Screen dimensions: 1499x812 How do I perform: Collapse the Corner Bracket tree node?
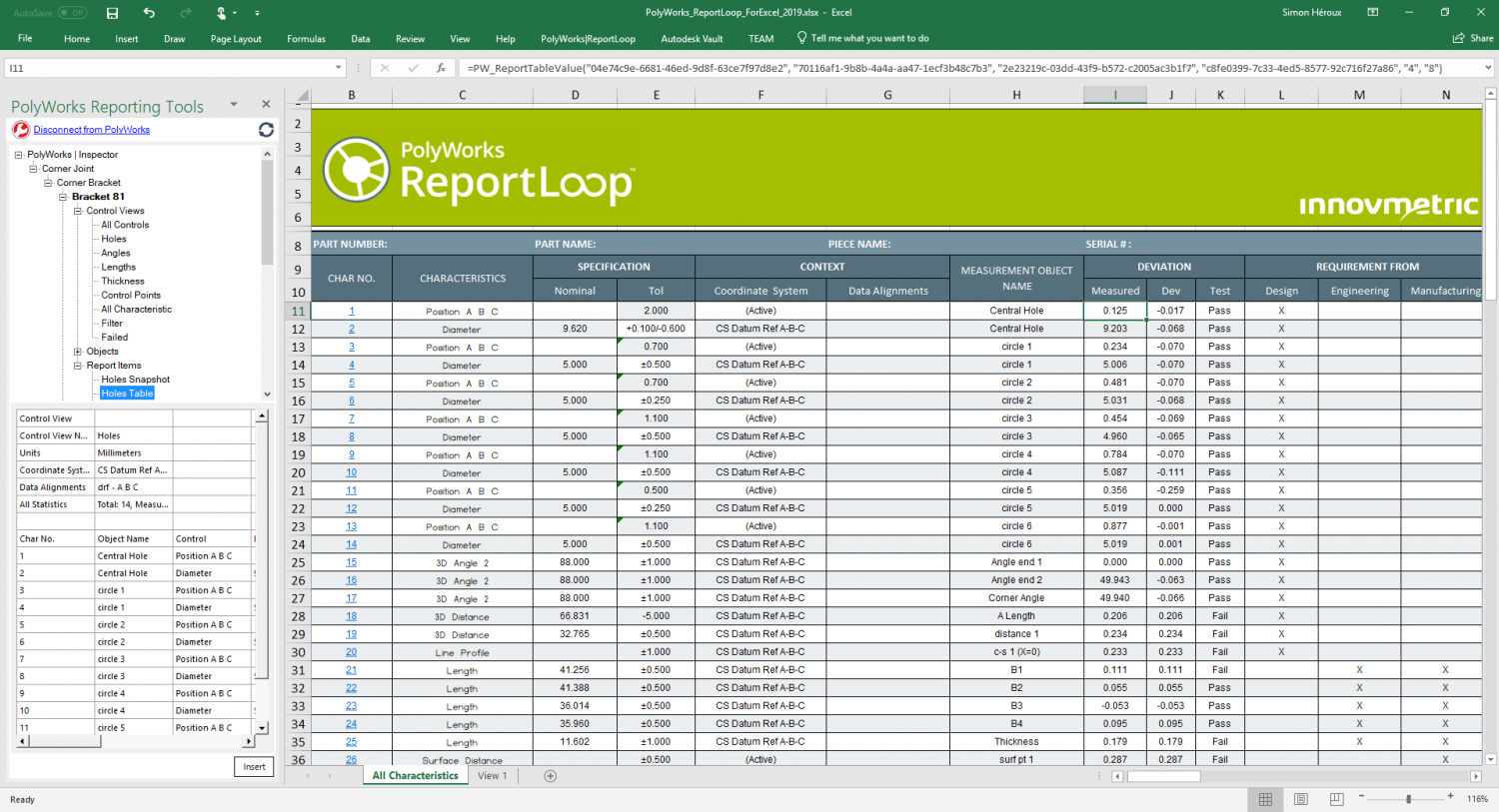pyautogui.click(x=48, y=183)
